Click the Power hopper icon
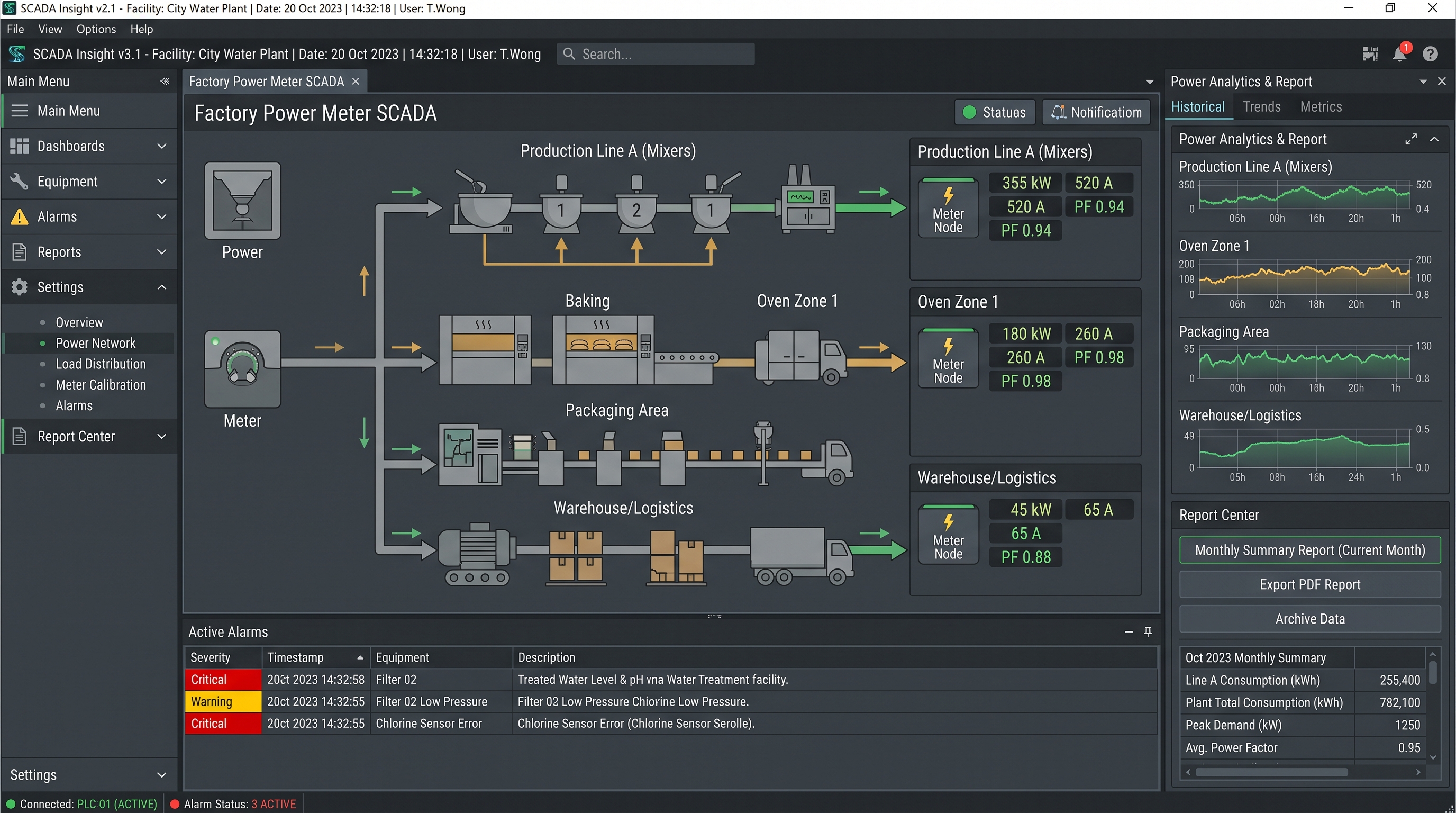 tap(242, 201)
